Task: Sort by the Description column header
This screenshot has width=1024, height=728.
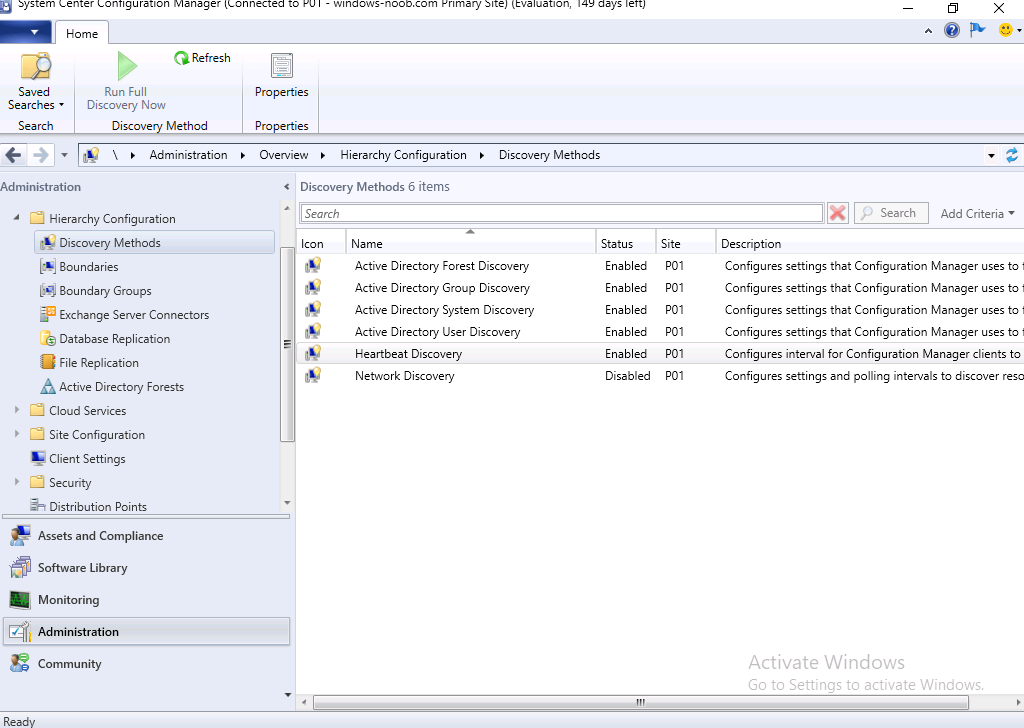Action: (x=870, y=244)
